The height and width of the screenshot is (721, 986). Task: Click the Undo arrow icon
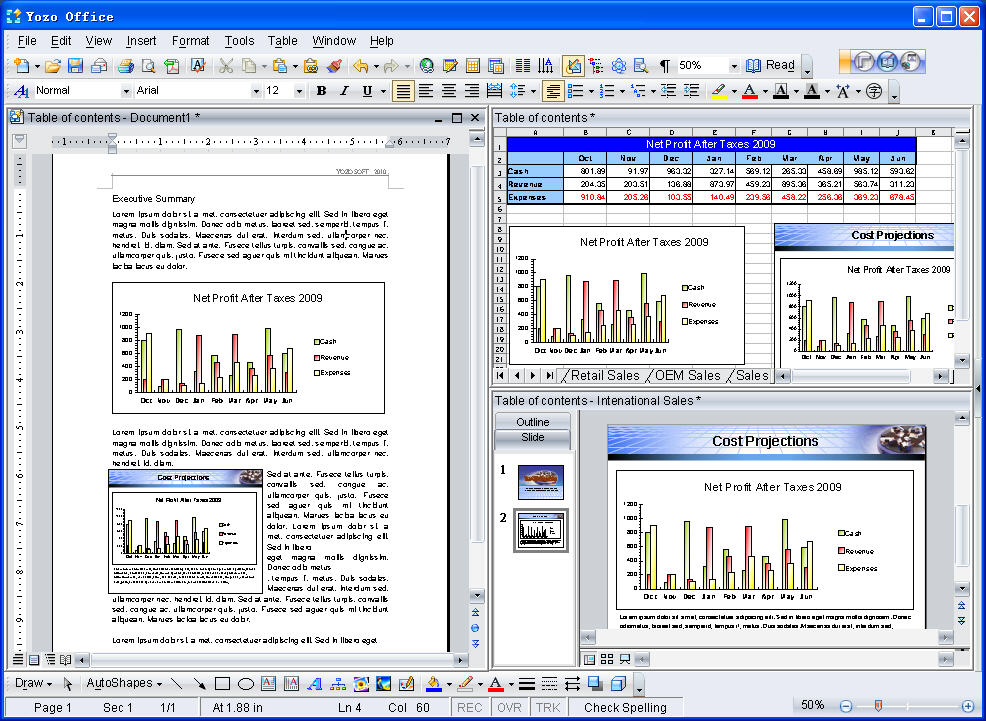point(361,65)
